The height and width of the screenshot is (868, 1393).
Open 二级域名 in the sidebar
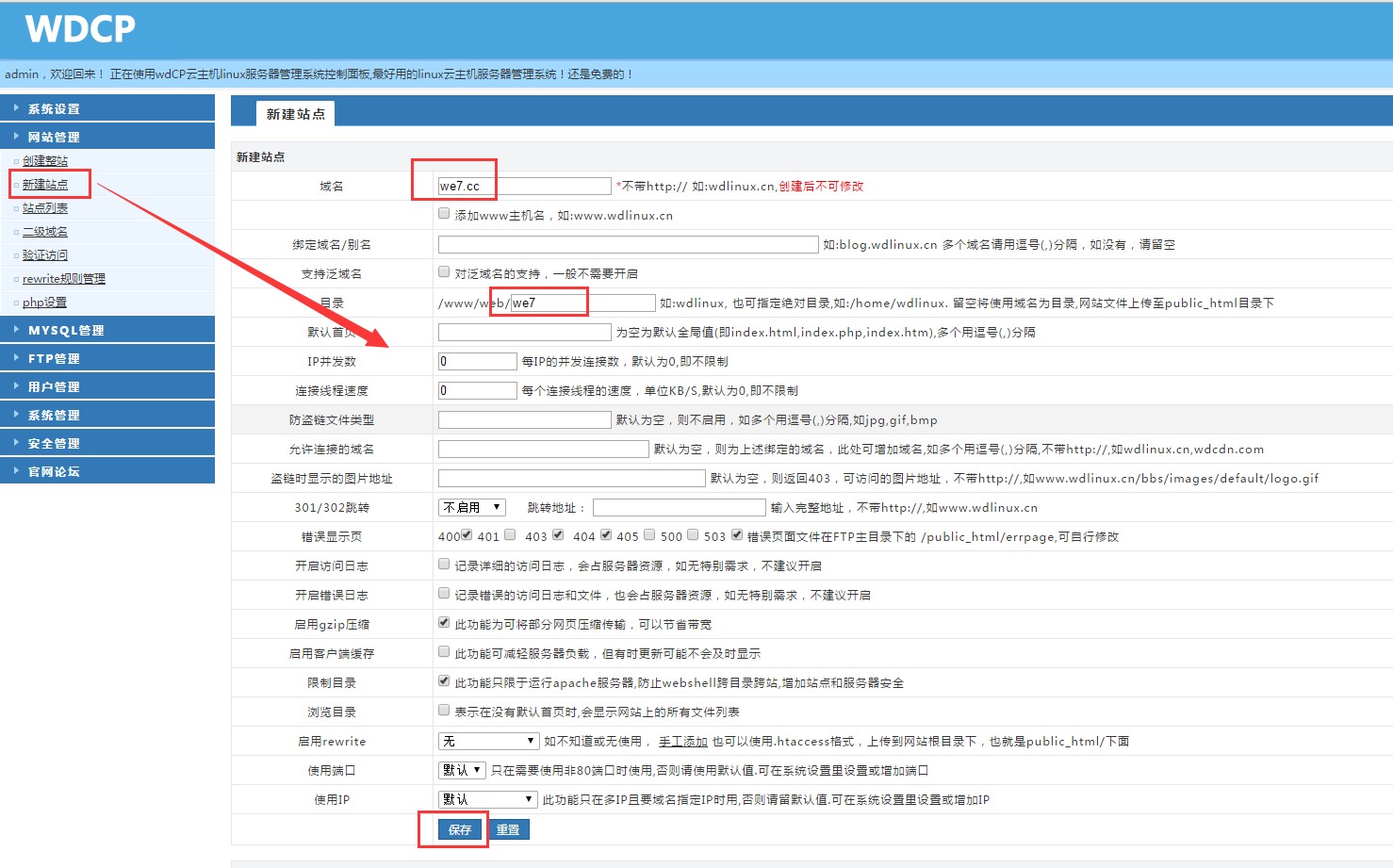tap(45, 232)
